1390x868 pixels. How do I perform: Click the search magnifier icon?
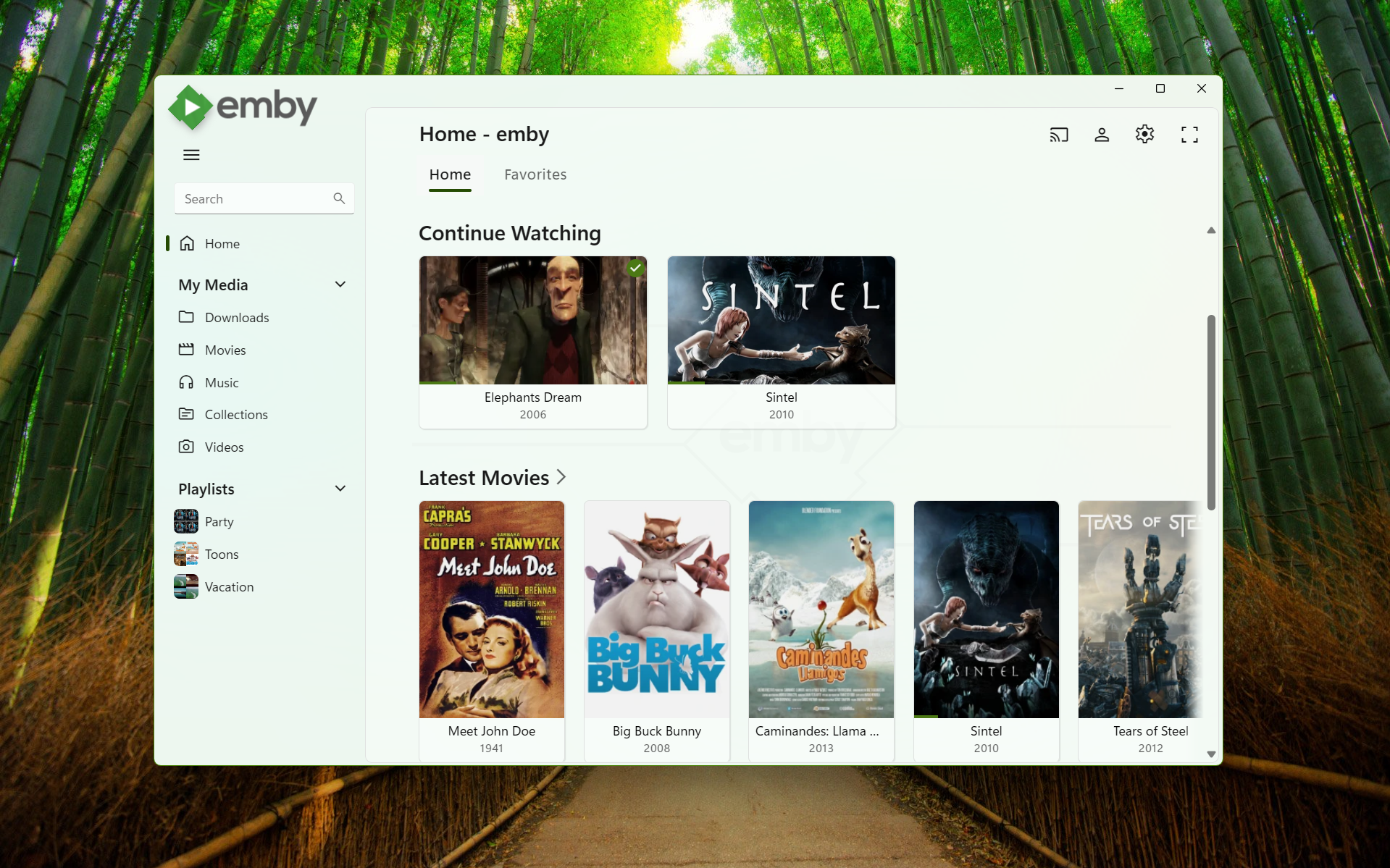tap(339, 198)
